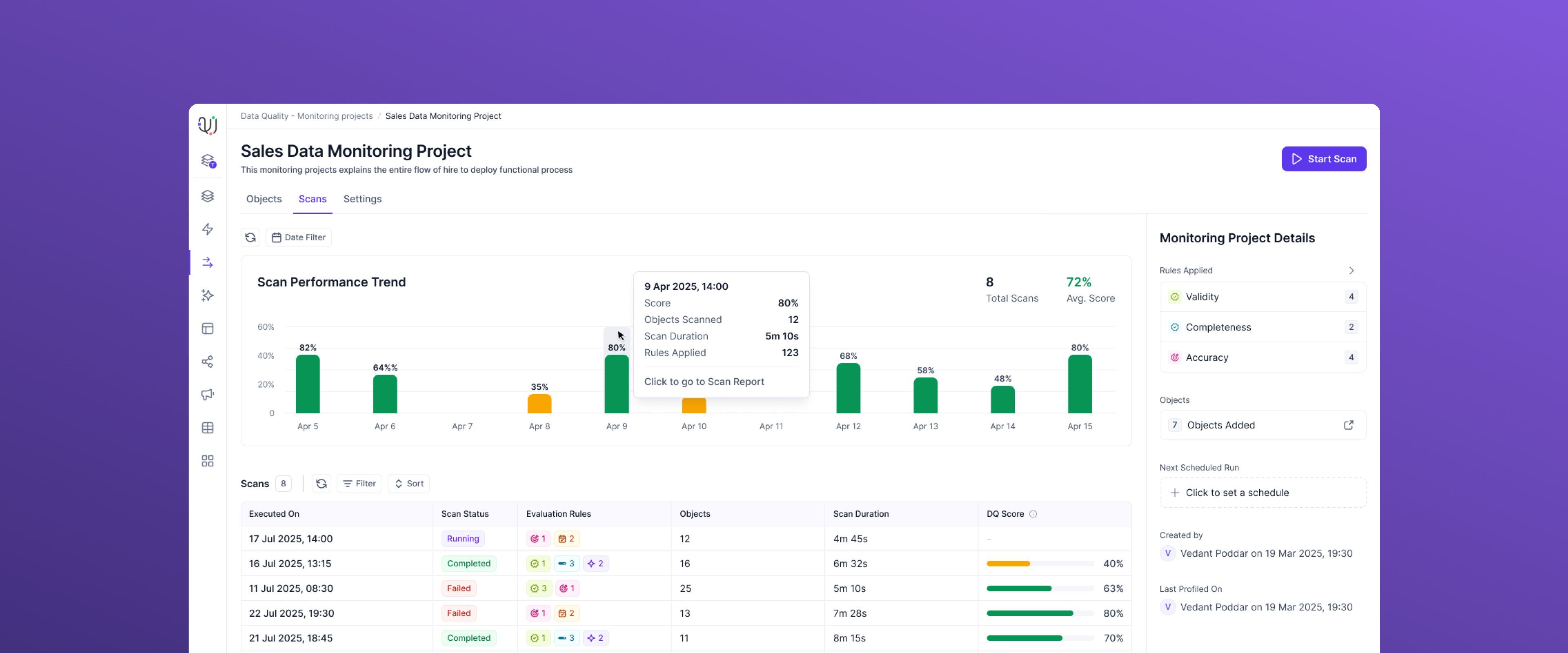Click the V avatar under Created by
This screenshot has width=1568, height=653.
pos(1167,553)
